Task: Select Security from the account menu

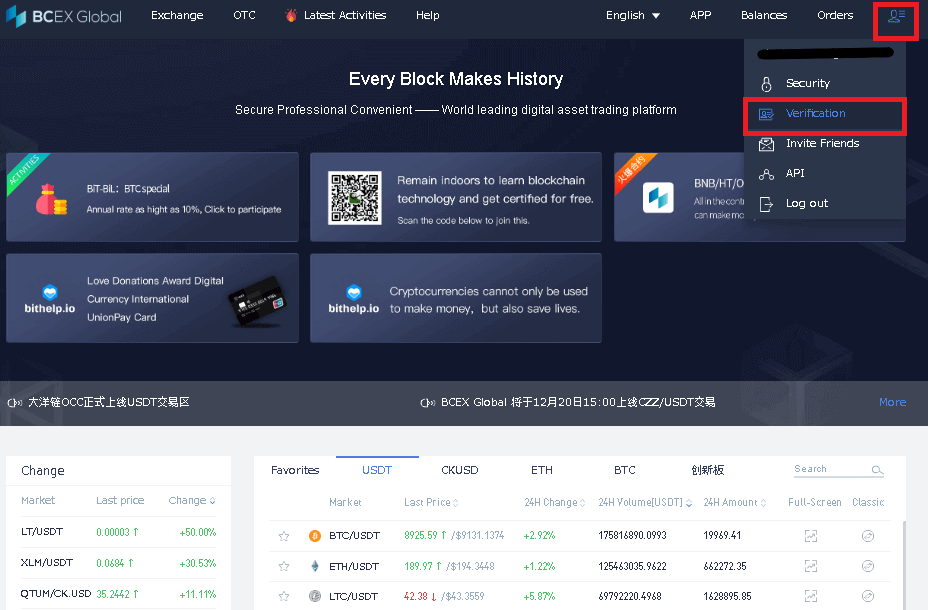Action: click(x=825, y=83)
